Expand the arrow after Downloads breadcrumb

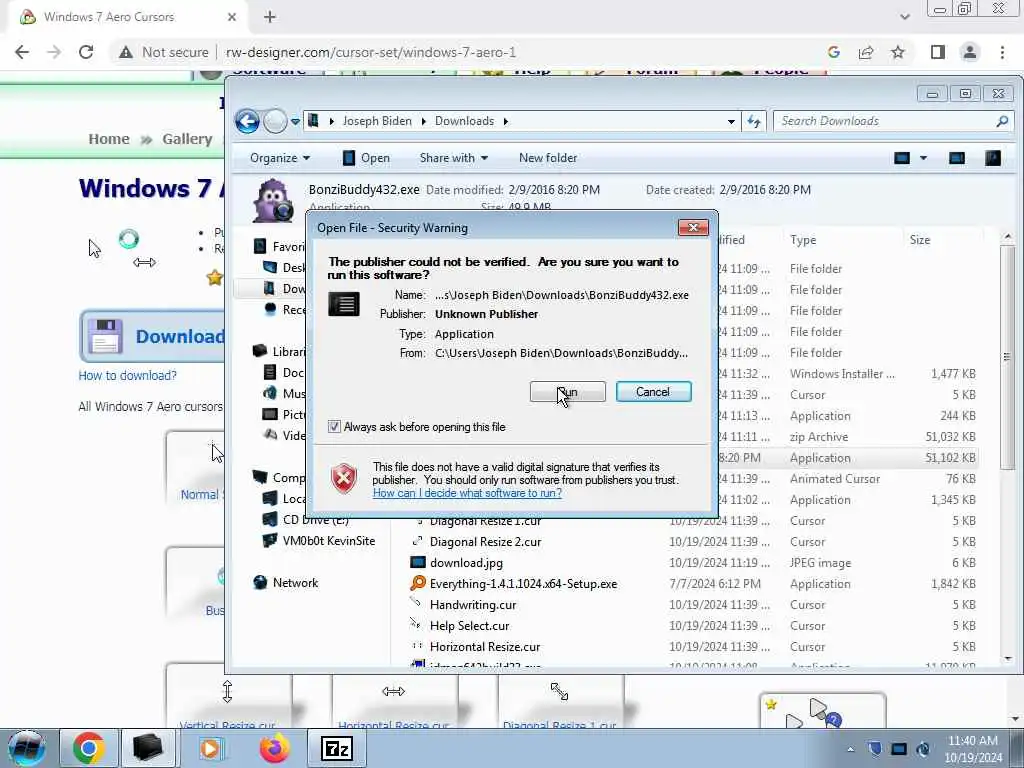point(505,121)
